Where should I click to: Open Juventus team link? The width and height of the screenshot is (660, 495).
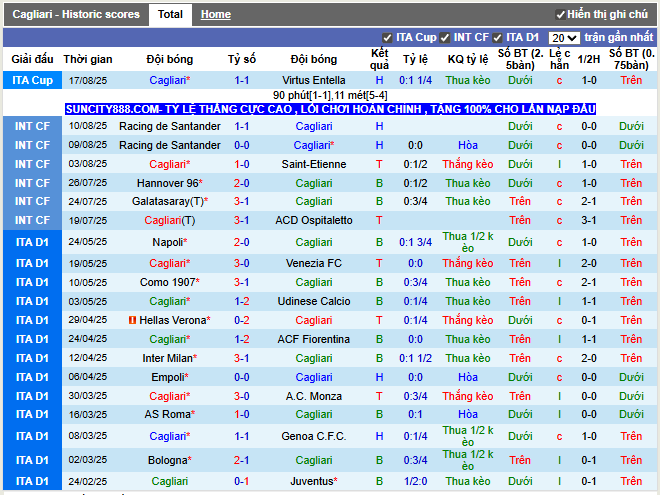pos(314,481)
